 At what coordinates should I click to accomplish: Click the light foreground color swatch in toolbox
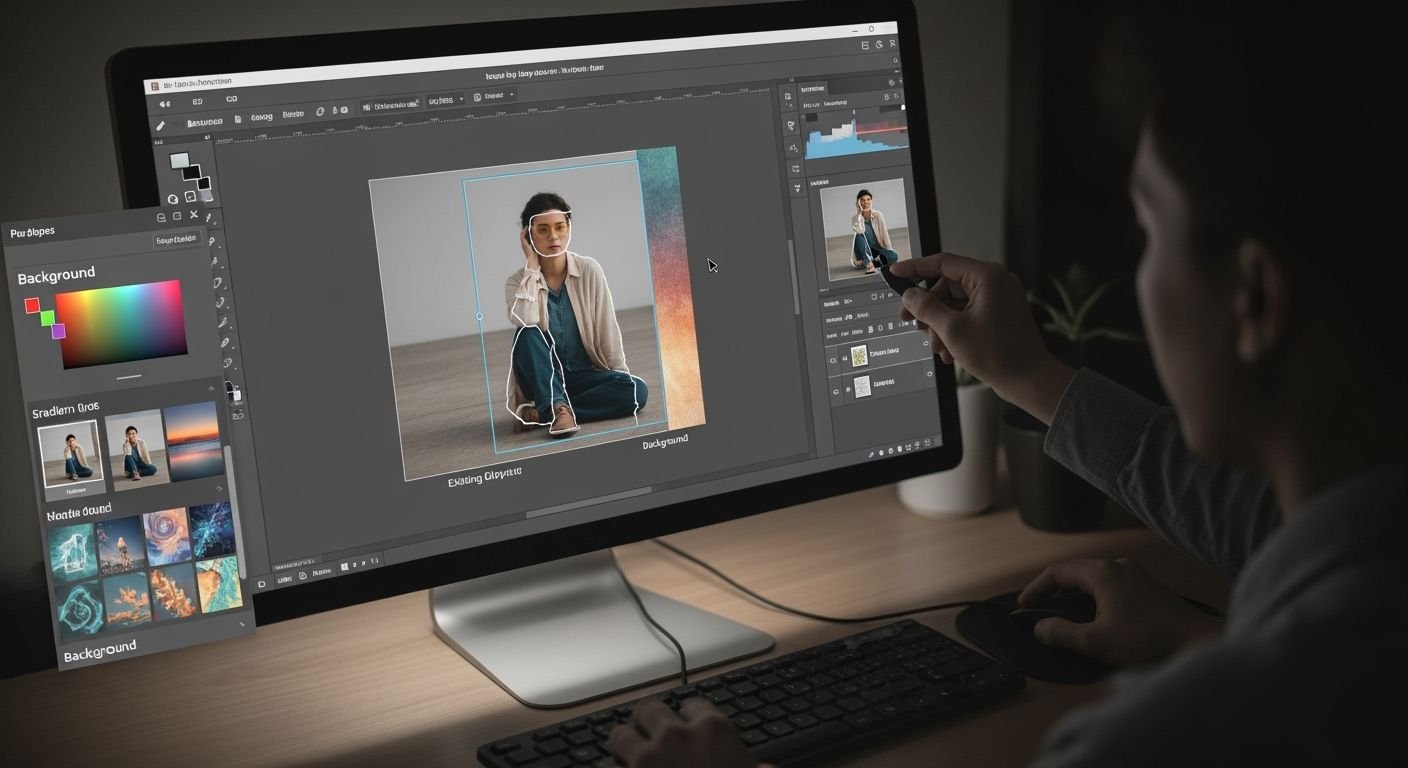pyautogui.click(x=180, y=161)
